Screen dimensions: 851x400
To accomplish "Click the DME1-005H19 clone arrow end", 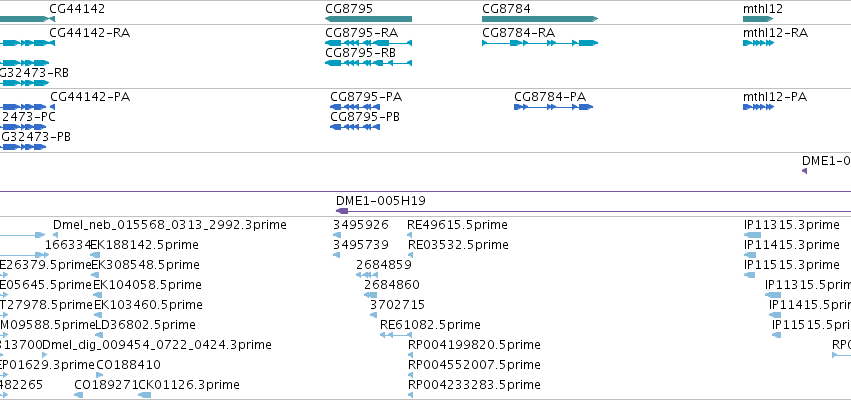I will 342,211.
